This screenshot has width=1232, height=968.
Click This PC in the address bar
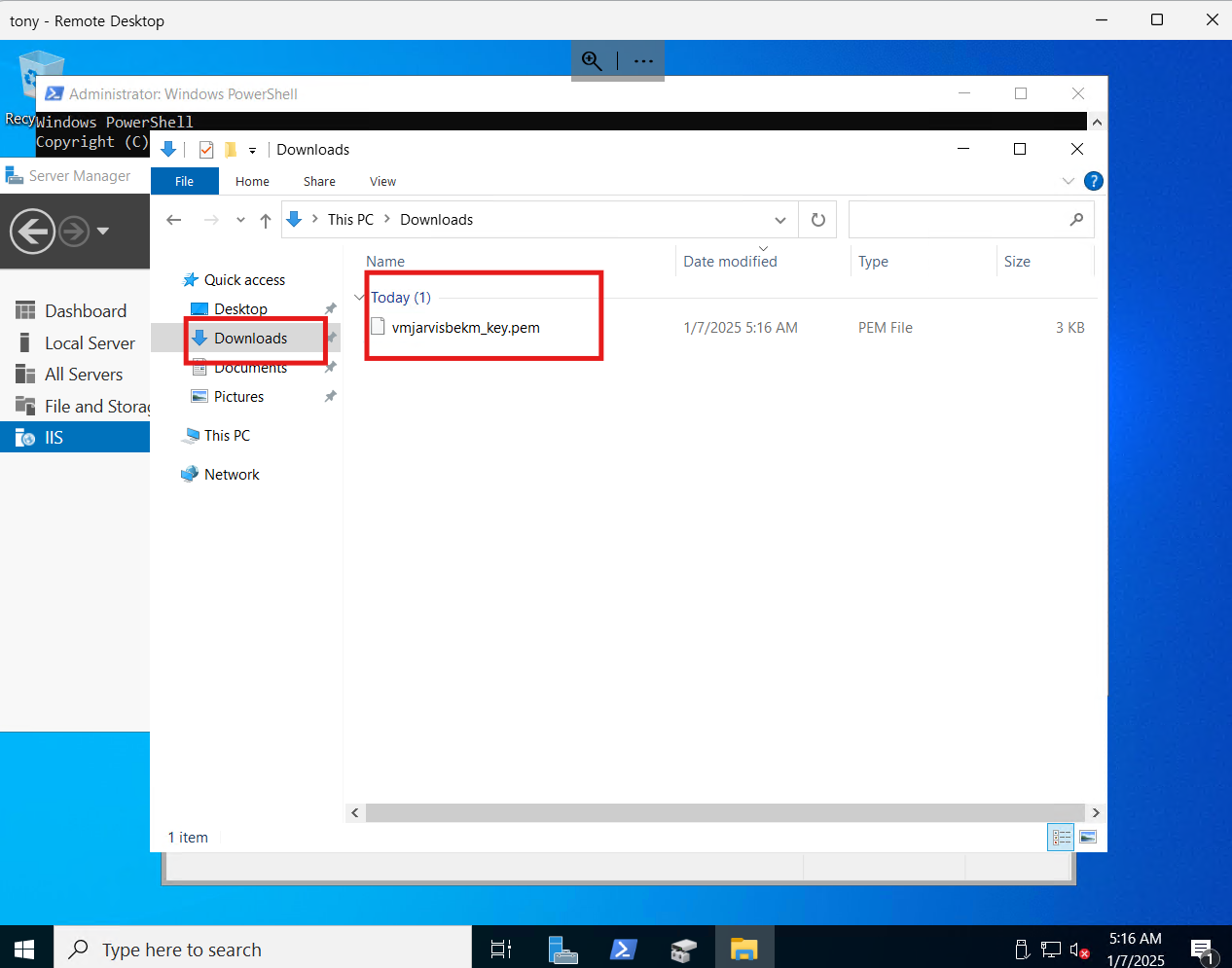tap(350, 220)
